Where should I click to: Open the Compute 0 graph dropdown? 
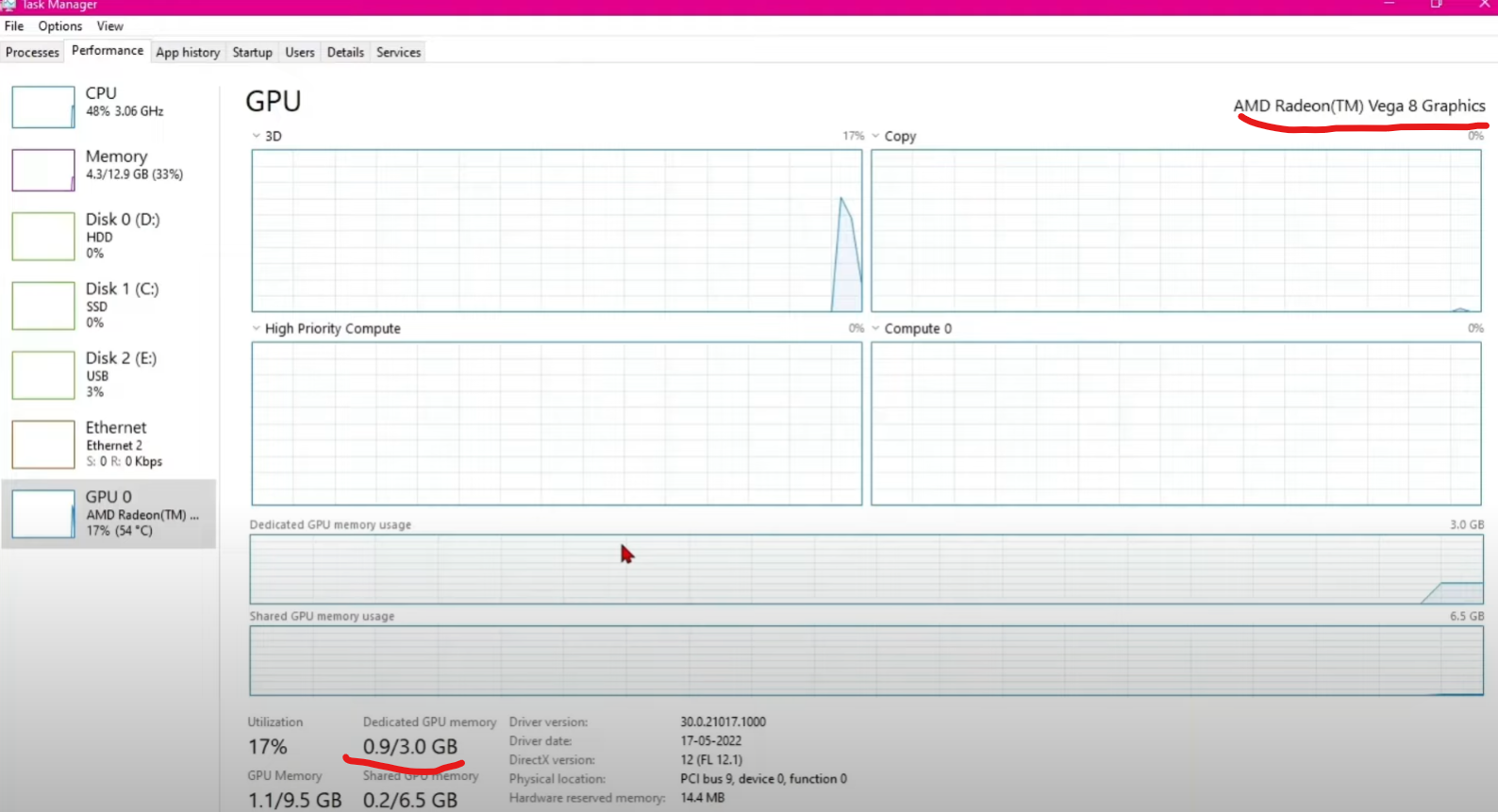(876, 328)
